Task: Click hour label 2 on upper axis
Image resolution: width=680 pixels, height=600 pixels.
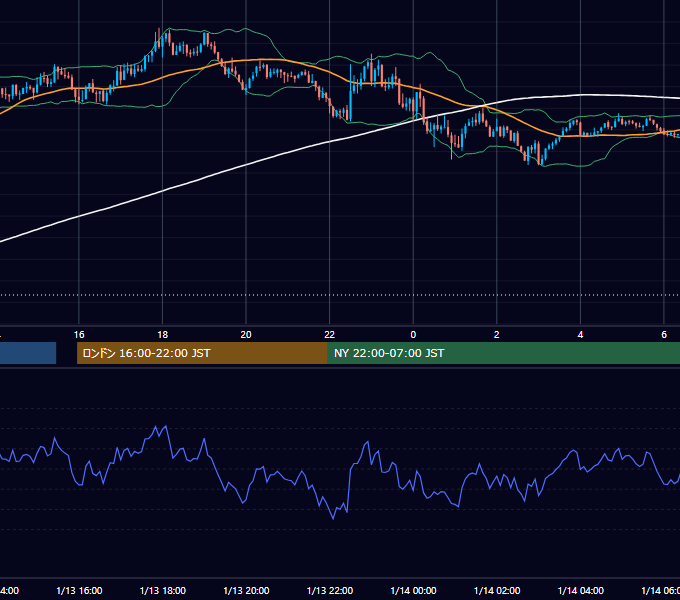Action: pos(497,335)
